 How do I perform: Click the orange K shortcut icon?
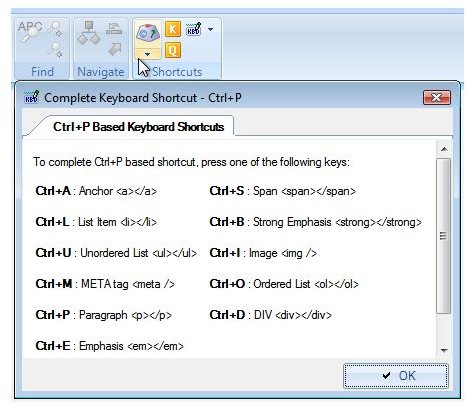173,29
